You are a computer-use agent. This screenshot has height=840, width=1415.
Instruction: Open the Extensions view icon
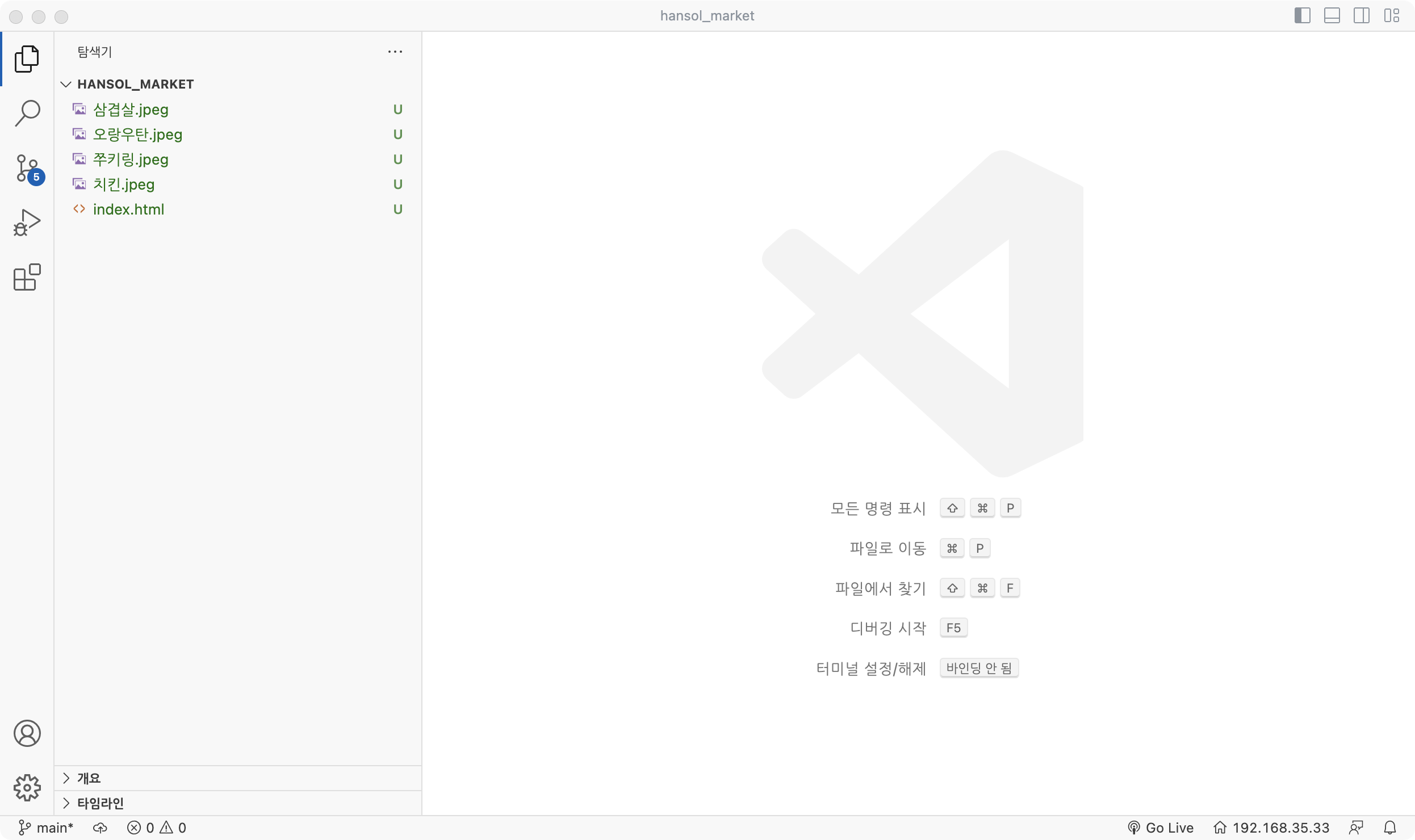click(27, 277)
